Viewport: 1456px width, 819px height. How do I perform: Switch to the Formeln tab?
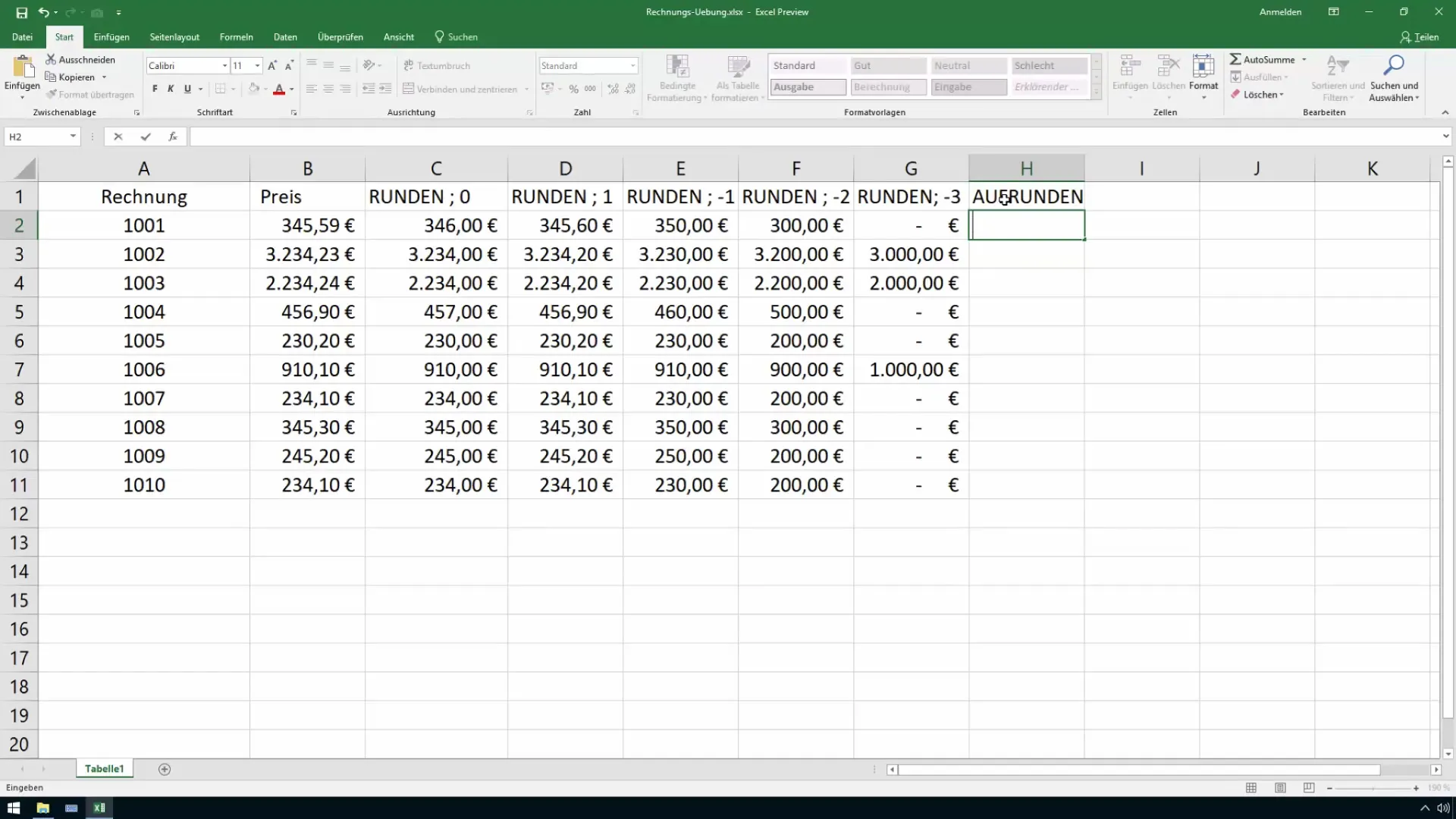pos(236,36)
